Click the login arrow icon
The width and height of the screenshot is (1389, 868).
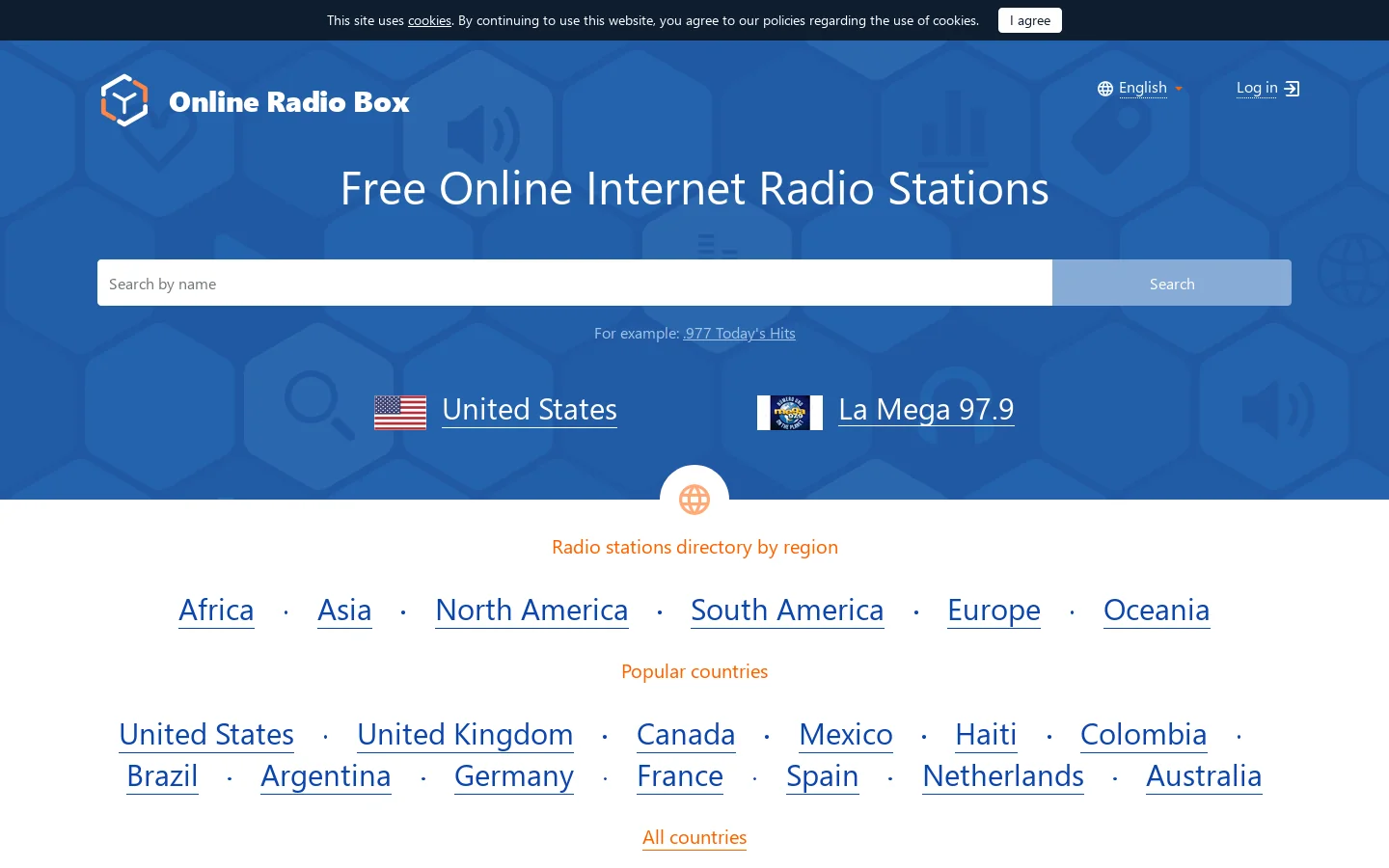click(1293, 89)
